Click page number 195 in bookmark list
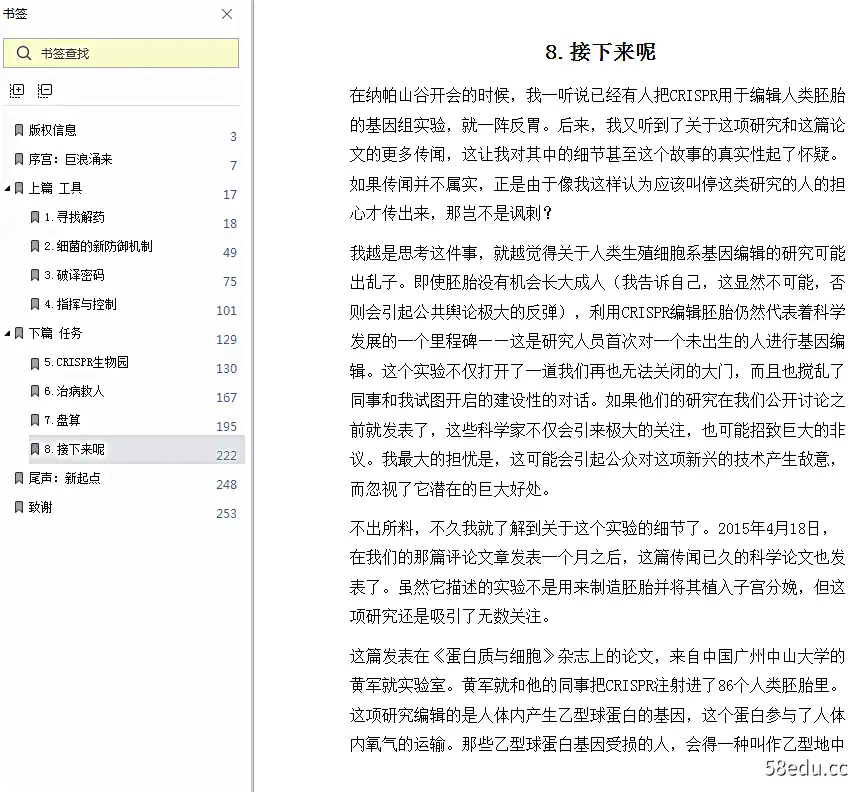Image resolution: width=864 pixels, height=792 pixels. click(x=226, y=427)
